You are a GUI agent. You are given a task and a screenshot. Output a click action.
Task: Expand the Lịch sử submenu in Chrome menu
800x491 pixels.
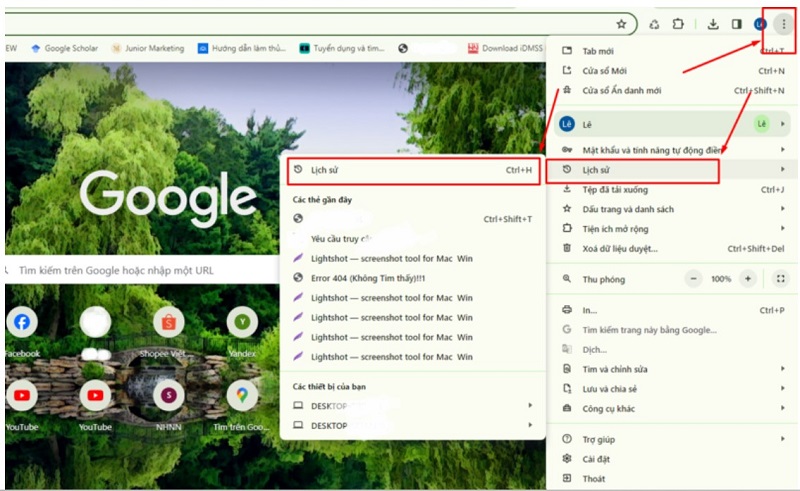point(633,170)
